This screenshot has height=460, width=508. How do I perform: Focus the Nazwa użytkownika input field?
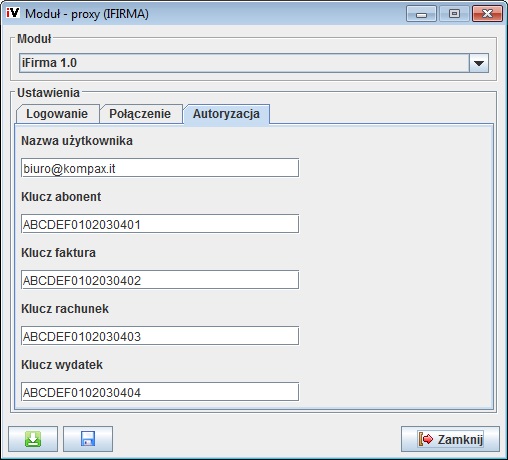(x=160, y=168)
